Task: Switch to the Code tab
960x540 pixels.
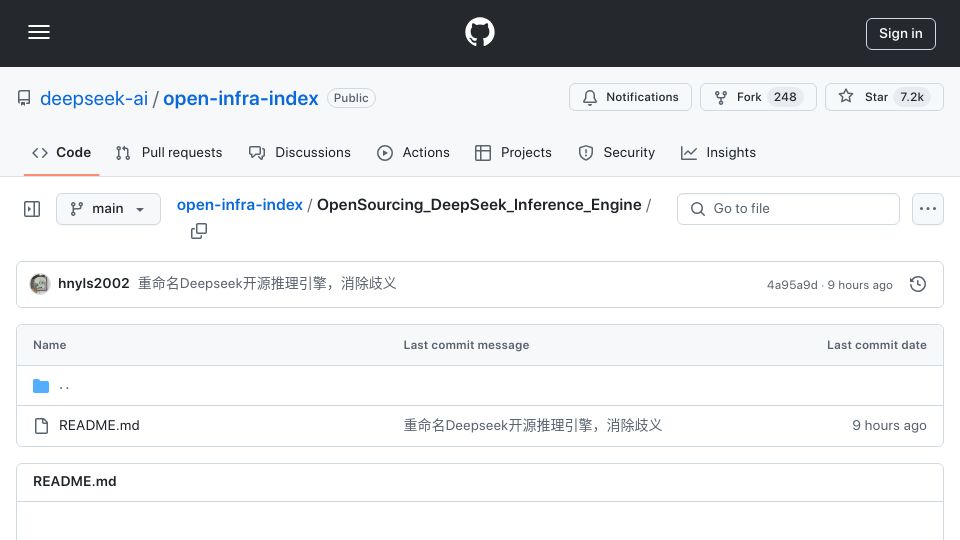Action: [x=61, y=152]
